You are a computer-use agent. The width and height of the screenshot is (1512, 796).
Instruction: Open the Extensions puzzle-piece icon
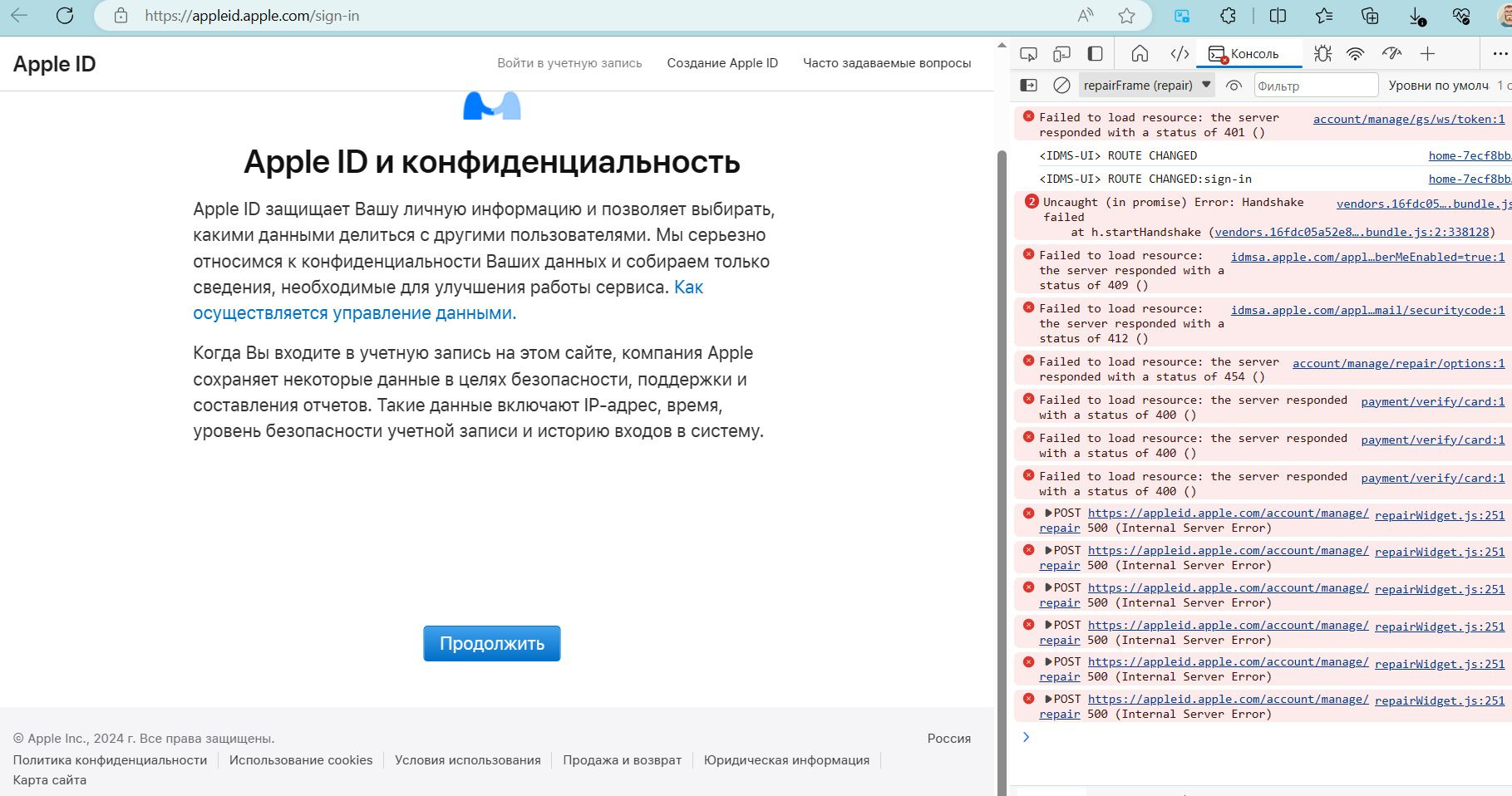coord(1228,16)
